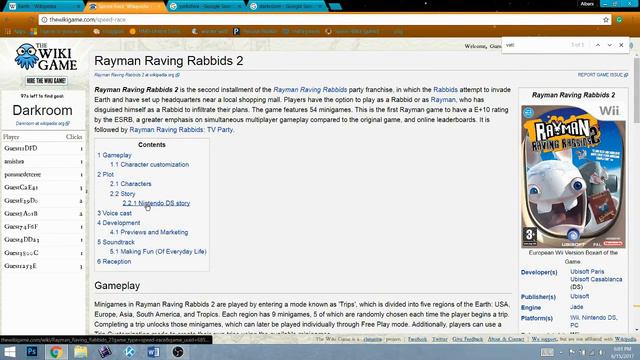Viewport: 640px width, 360px height.
Task: Click the Wiki Game octopus logo
Action: 45,57
